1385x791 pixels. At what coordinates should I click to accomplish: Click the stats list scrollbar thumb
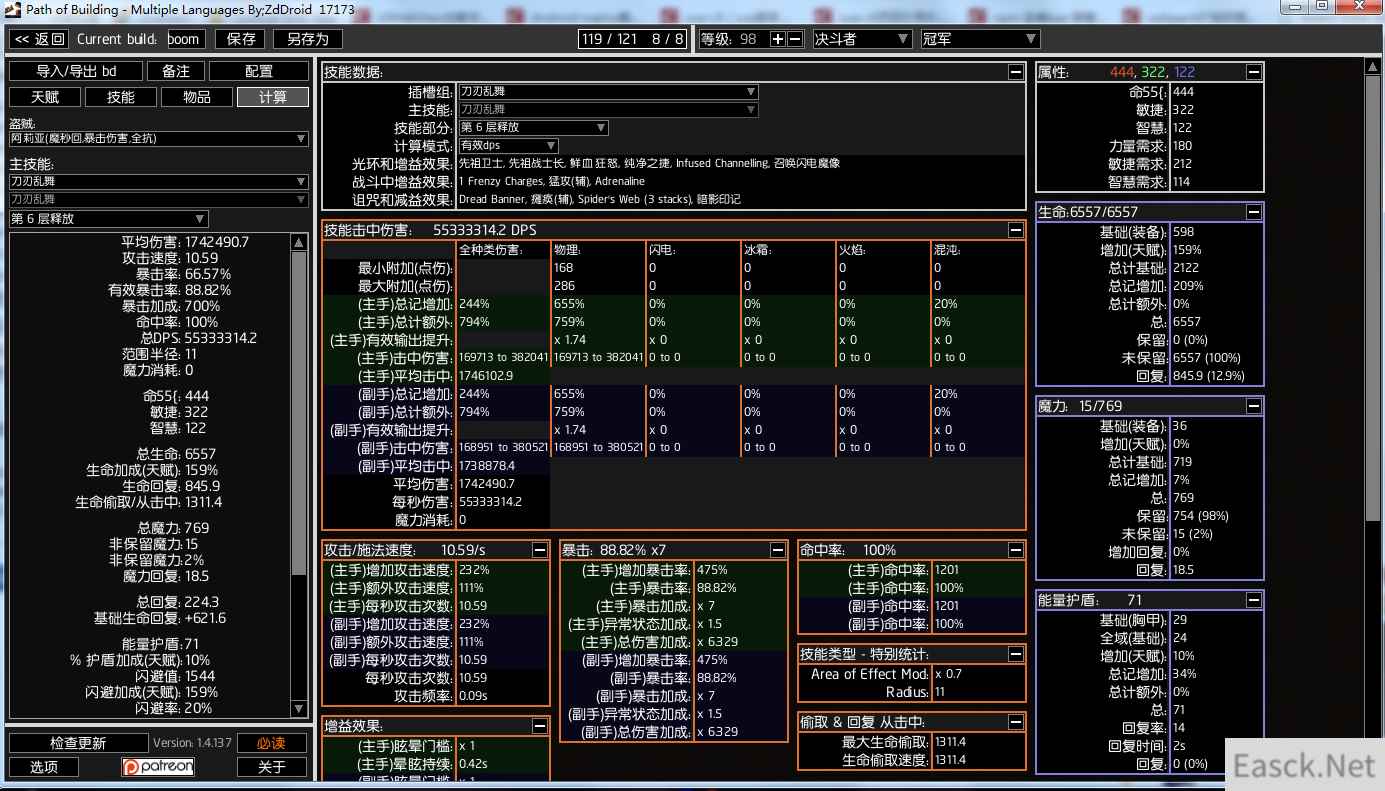coord(299,413)
